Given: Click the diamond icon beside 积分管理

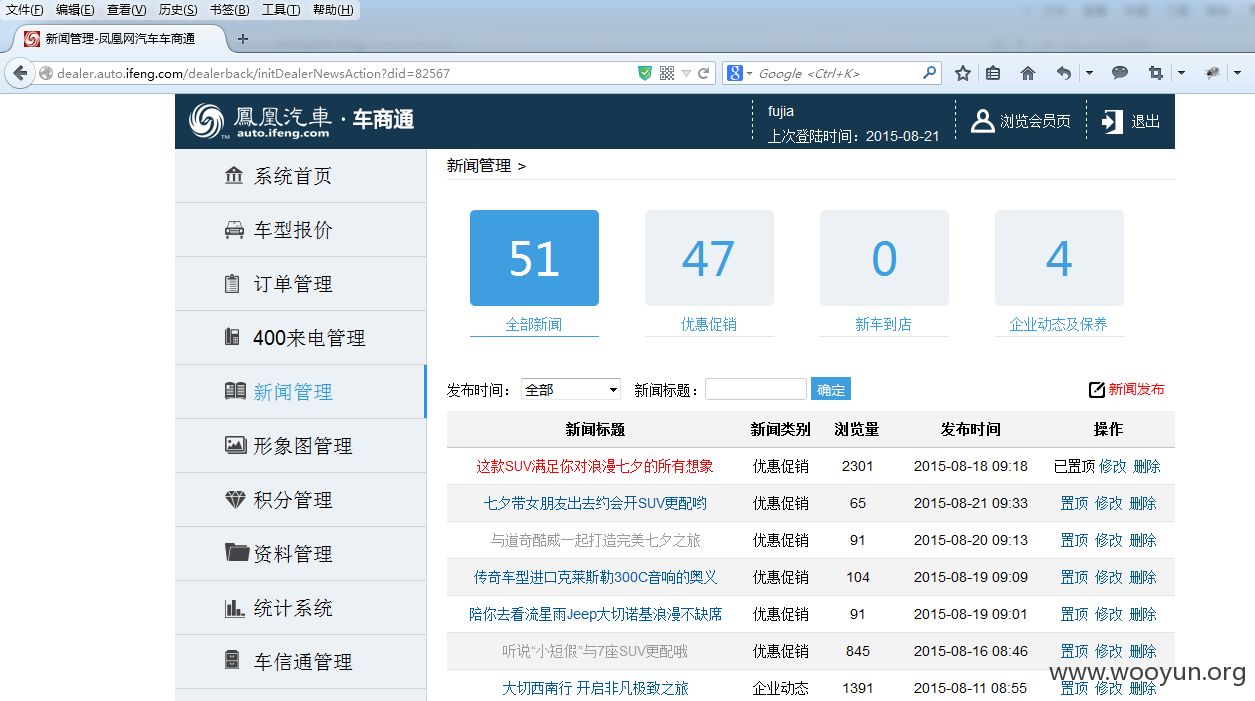Looking at the screenshot, I should point(235,499).
